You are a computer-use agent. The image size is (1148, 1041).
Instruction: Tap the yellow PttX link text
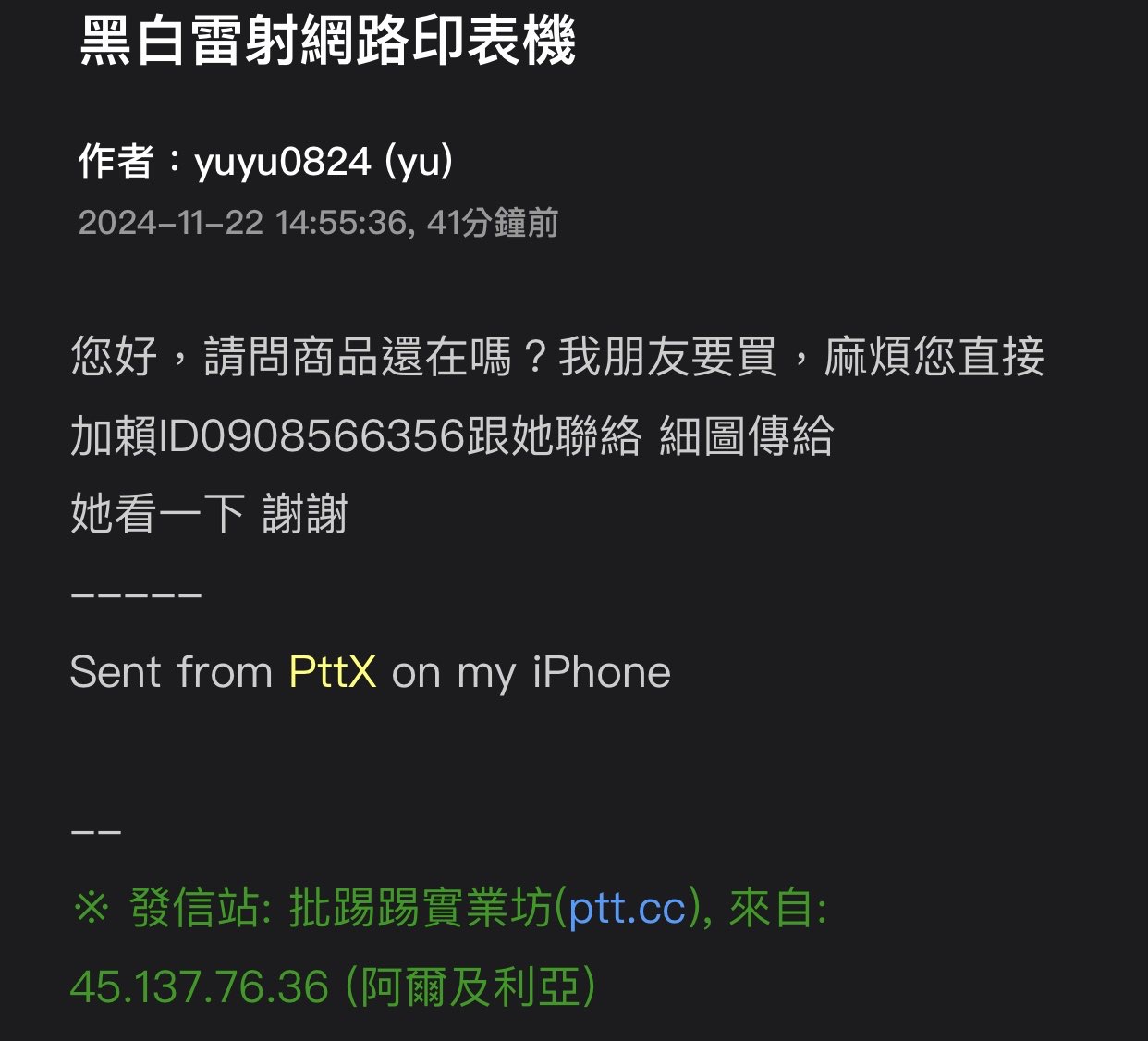pyautogui.click(x=333, y=672)
